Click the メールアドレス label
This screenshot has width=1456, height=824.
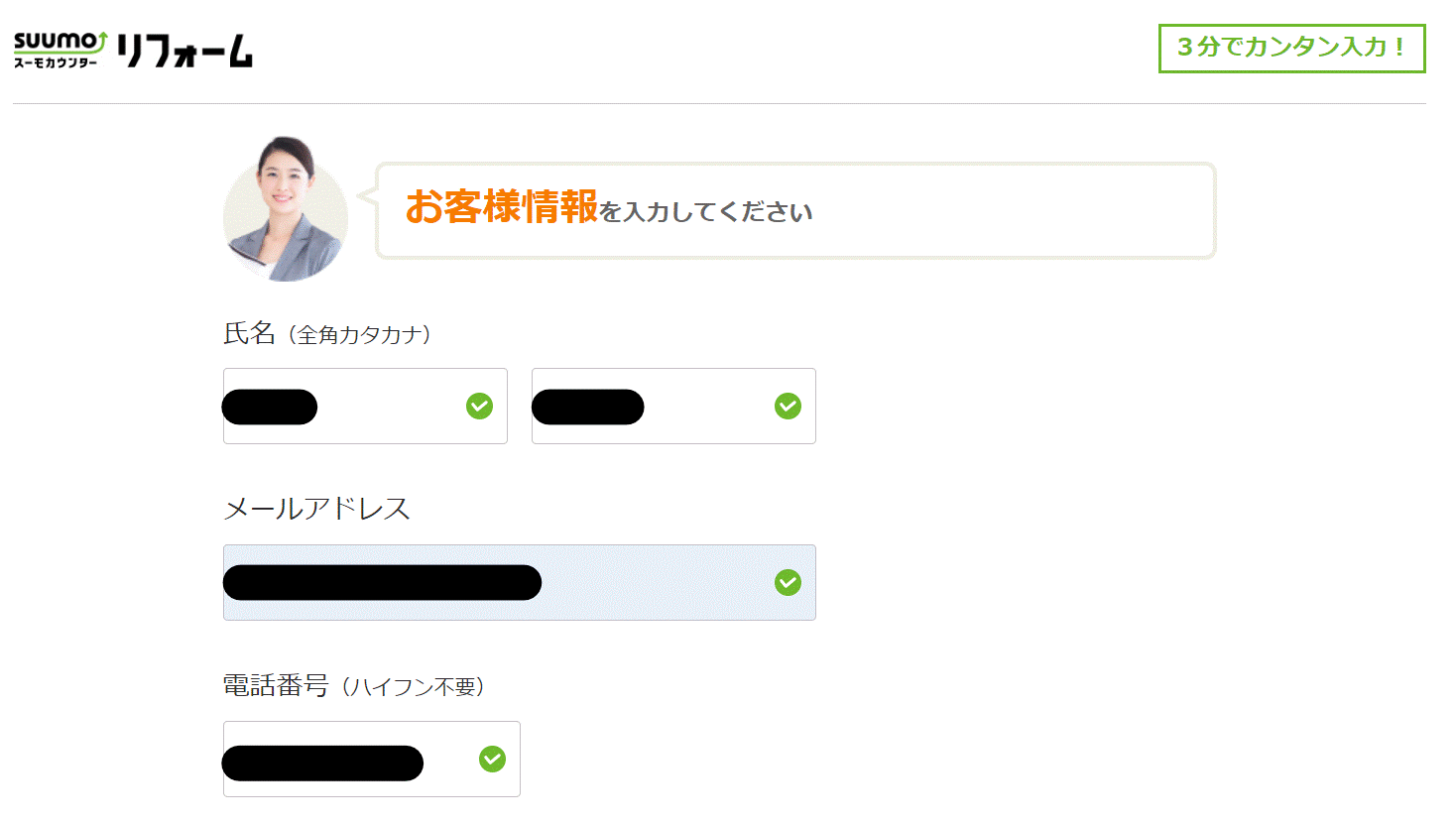[x=316, y=509]
